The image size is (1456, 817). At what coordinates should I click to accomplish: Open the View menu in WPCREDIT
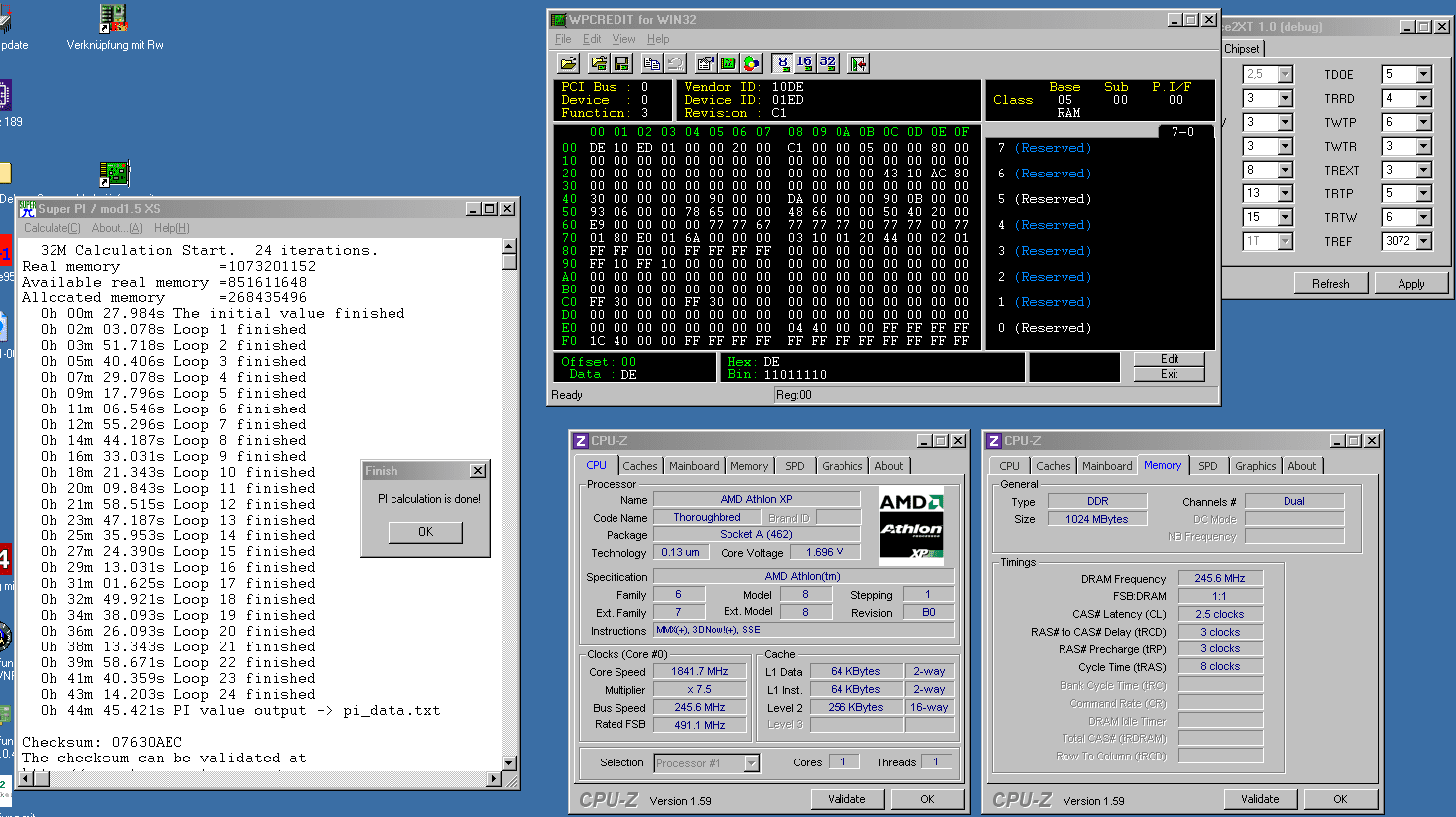tap(623, 39)
